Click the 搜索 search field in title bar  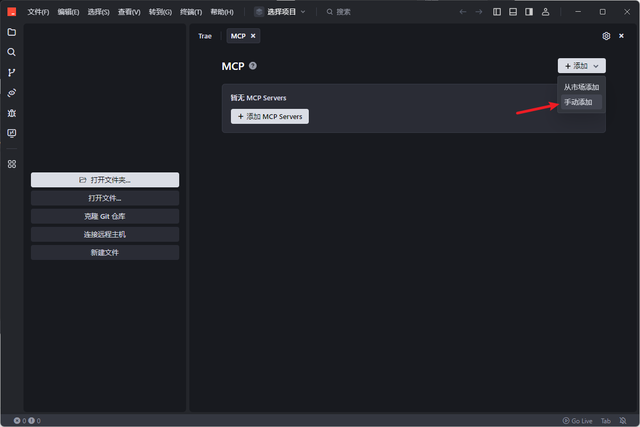click(x=339, y=12)
